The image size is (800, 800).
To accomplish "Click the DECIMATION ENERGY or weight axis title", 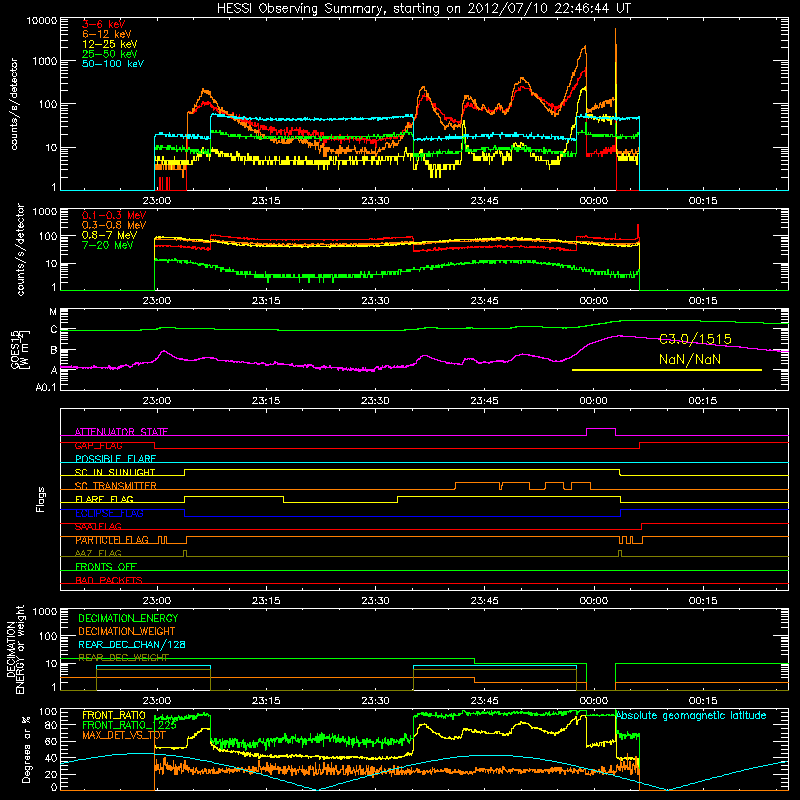I will point(15,649).
